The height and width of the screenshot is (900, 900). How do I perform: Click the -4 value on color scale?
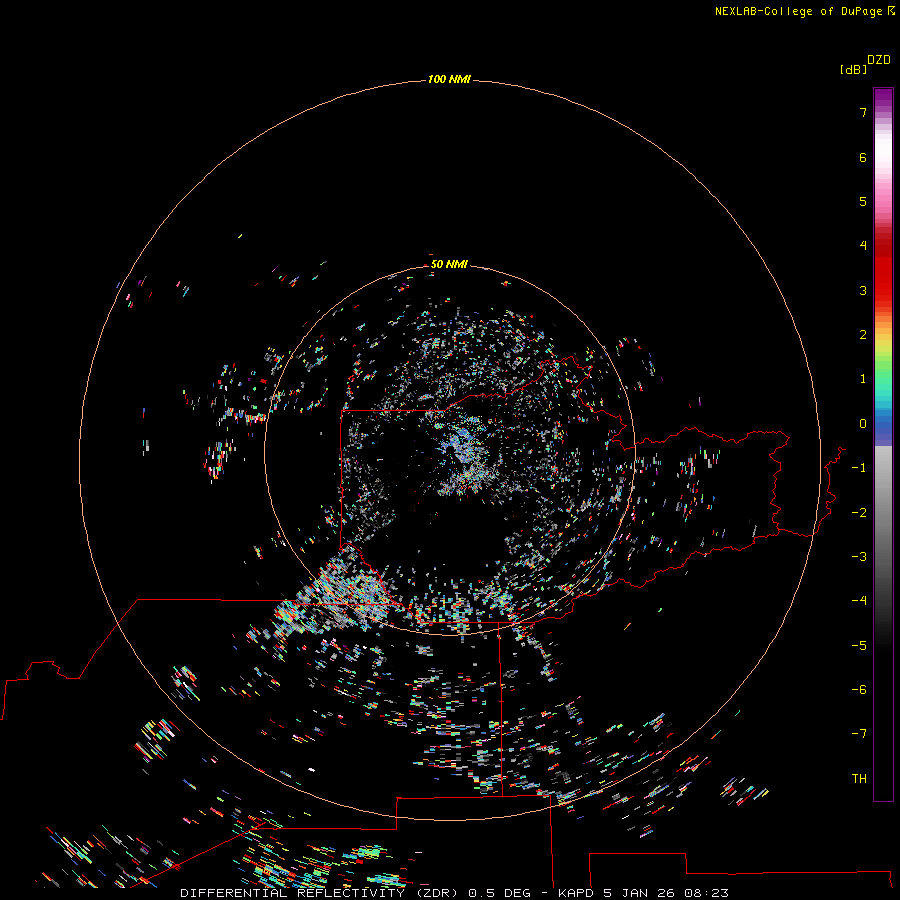pos(859,600)
